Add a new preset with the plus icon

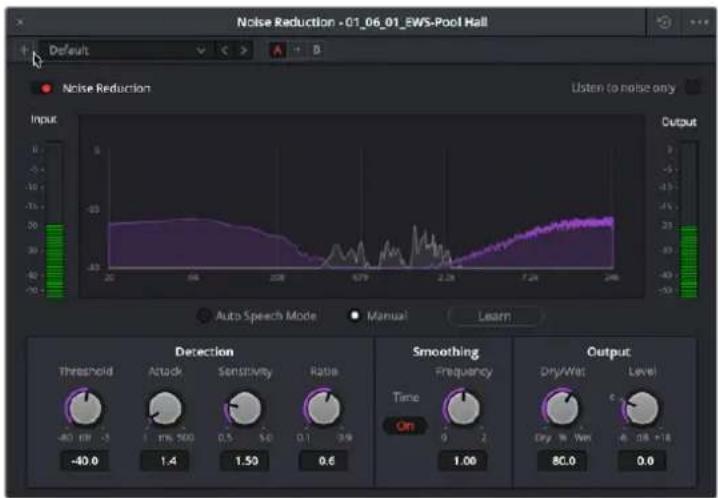[24, 49]
